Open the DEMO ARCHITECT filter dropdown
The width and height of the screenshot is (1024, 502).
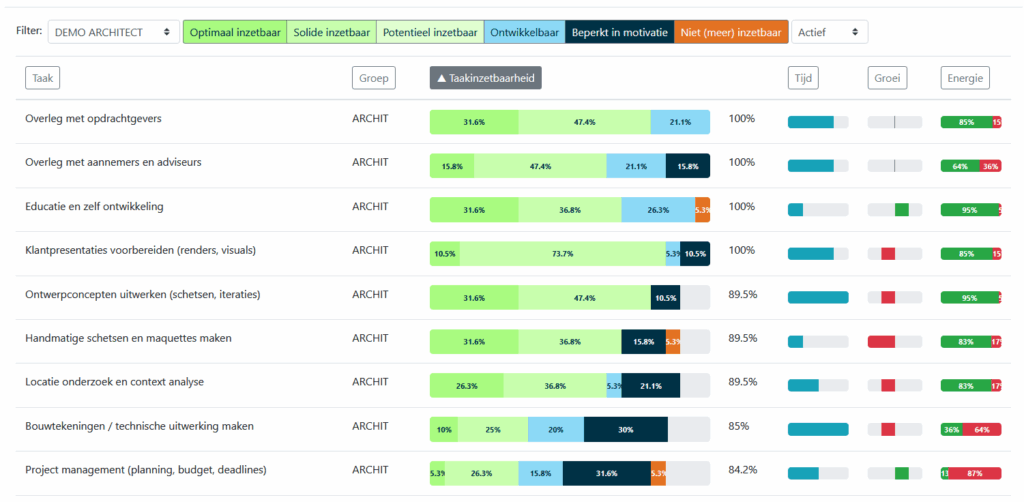coord(113,32)
